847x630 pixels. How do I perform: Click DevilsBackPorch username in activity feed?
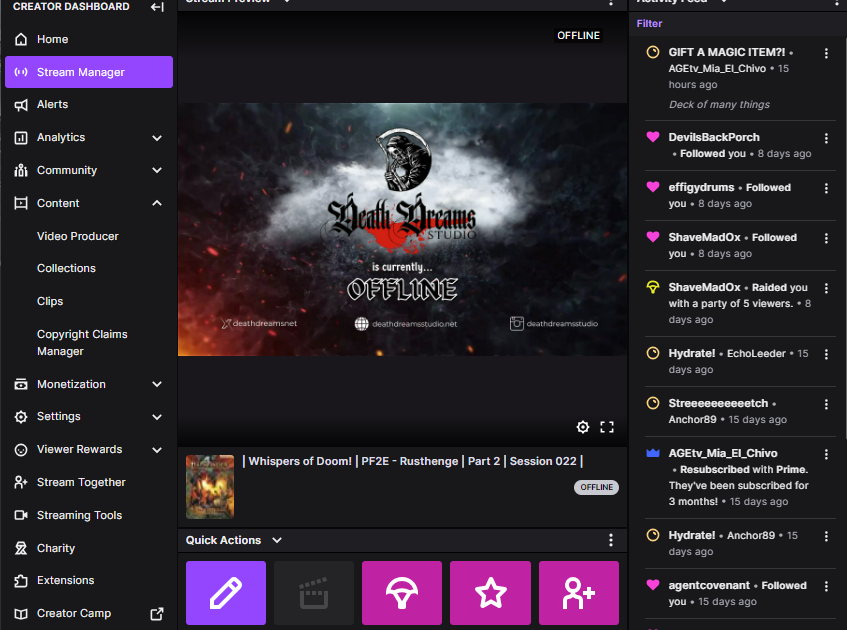click(714, 137)
